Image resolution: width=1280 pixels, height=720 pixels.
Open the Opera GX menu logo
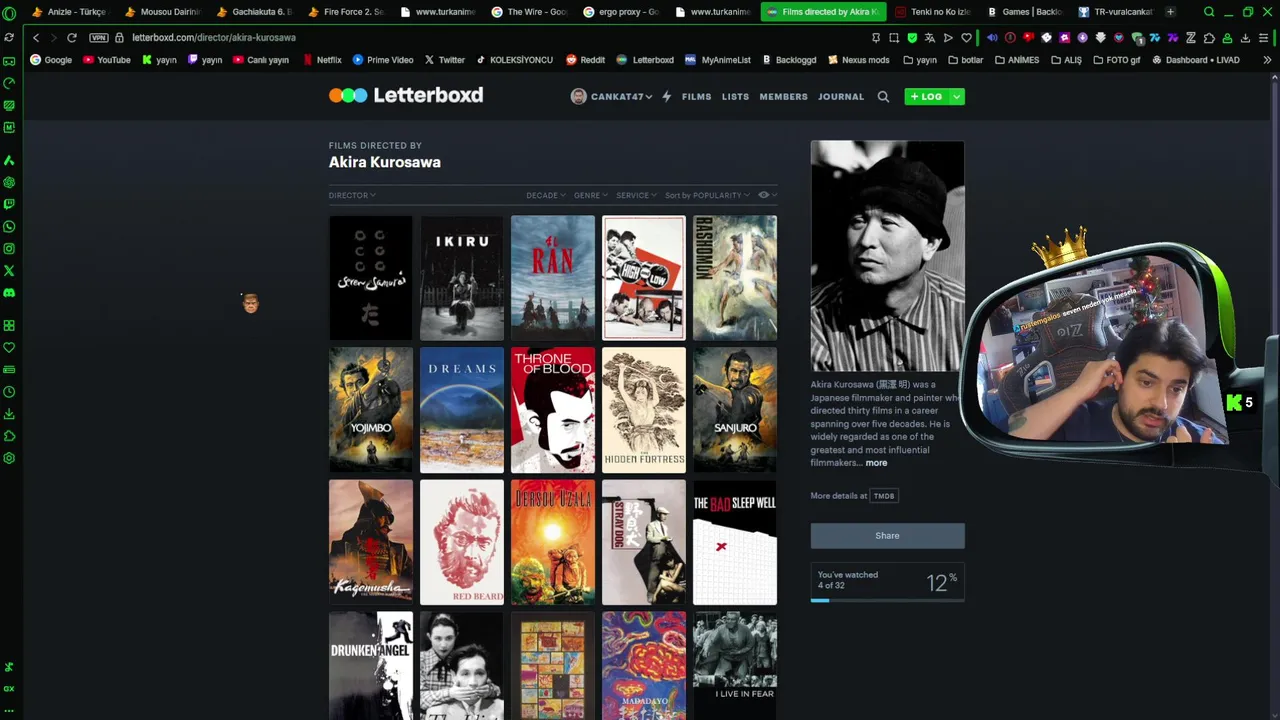pos(9,12)
